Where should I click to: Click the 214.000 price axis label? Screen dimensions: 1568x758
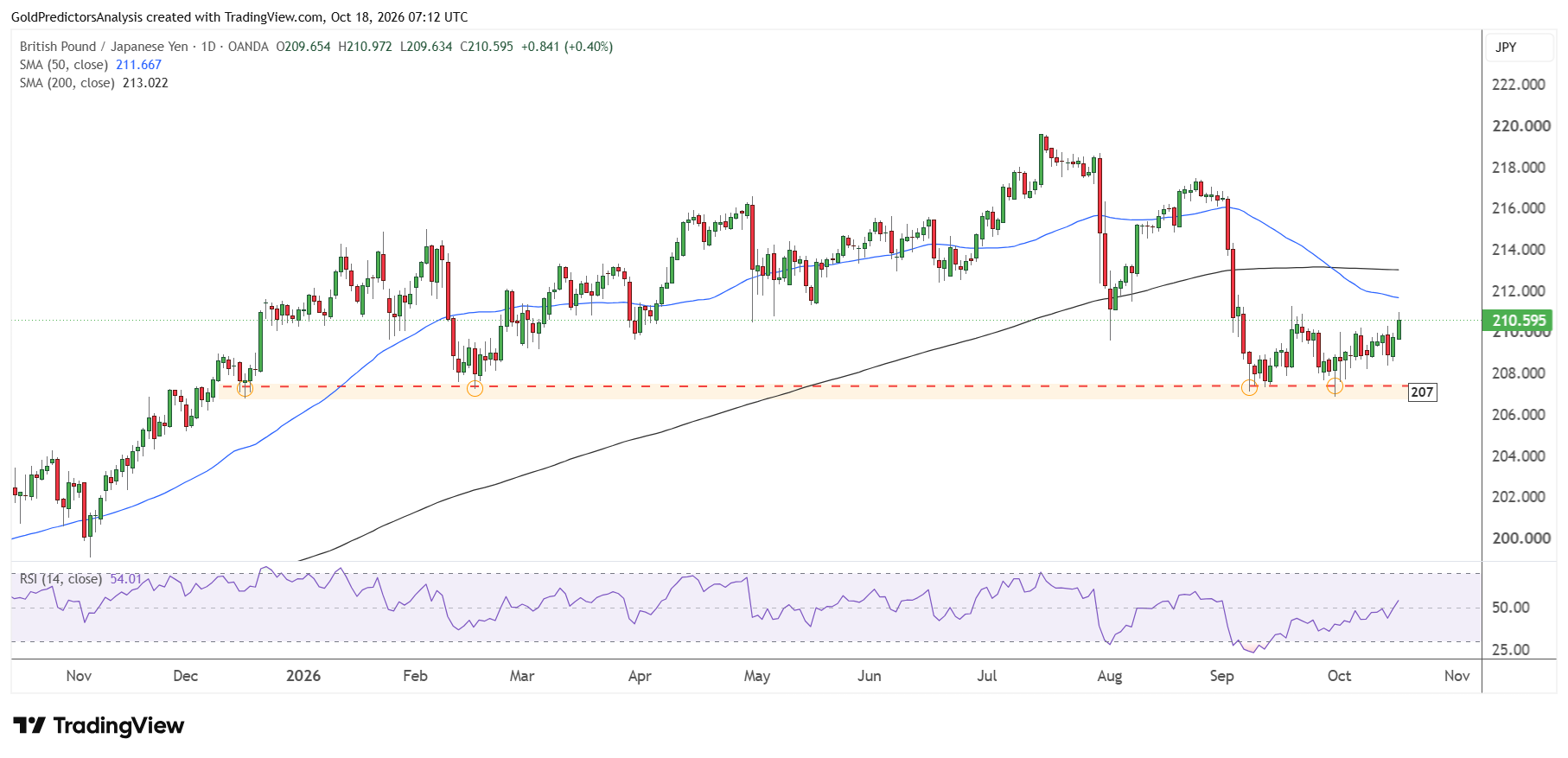(1519, 250)
